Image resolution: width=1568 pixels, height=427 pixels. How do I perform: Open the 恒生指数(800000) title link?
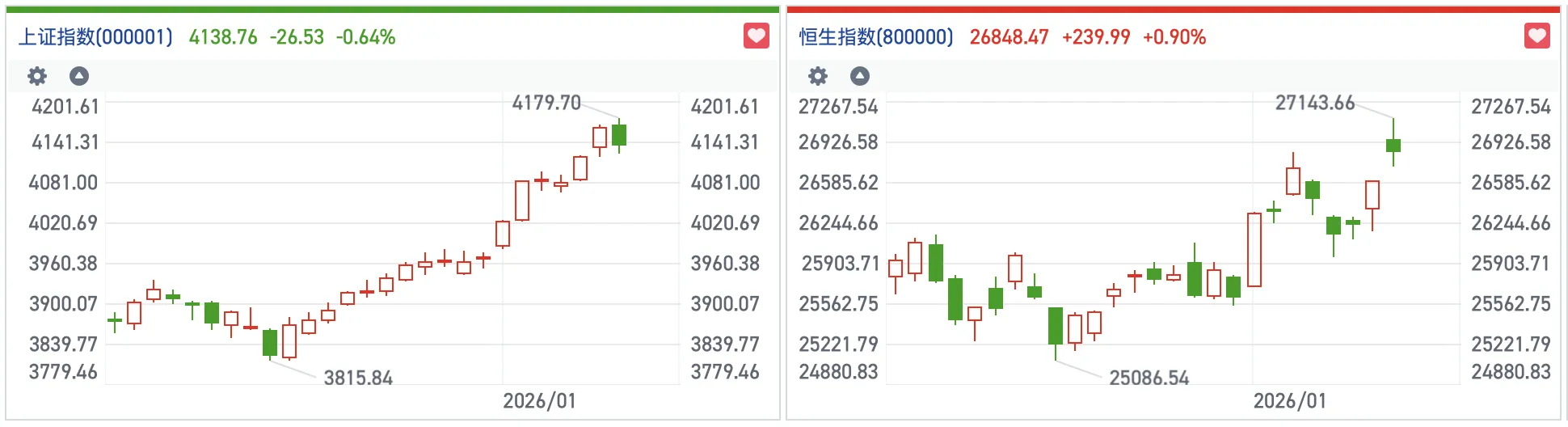click(x=876, y=37)
